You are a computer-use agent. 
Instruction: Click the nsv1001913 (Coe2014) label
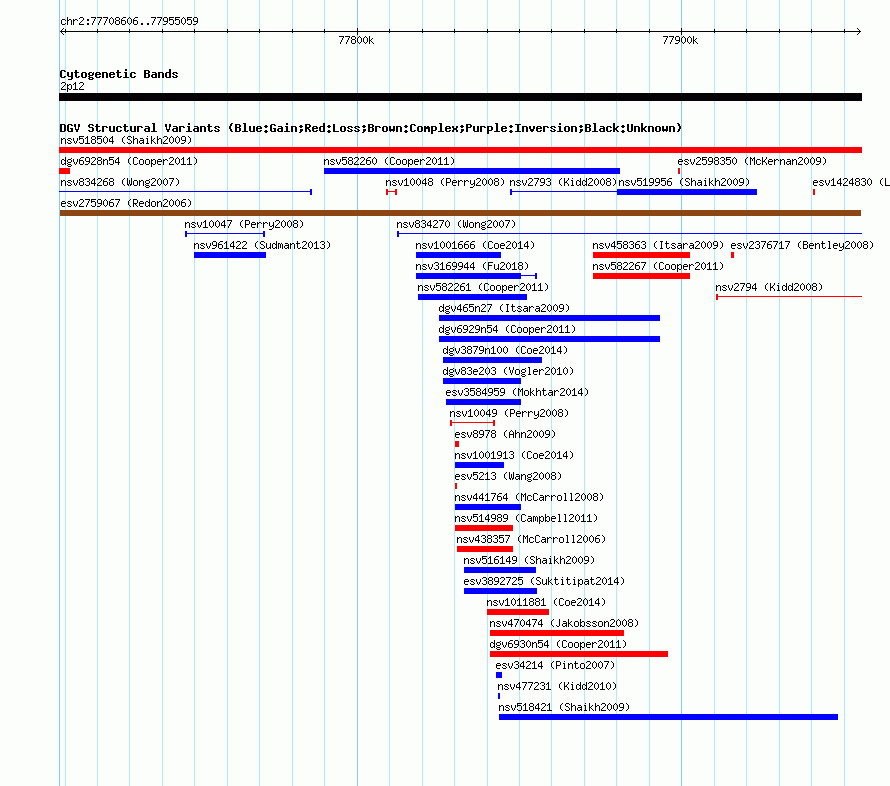[514, 455]
